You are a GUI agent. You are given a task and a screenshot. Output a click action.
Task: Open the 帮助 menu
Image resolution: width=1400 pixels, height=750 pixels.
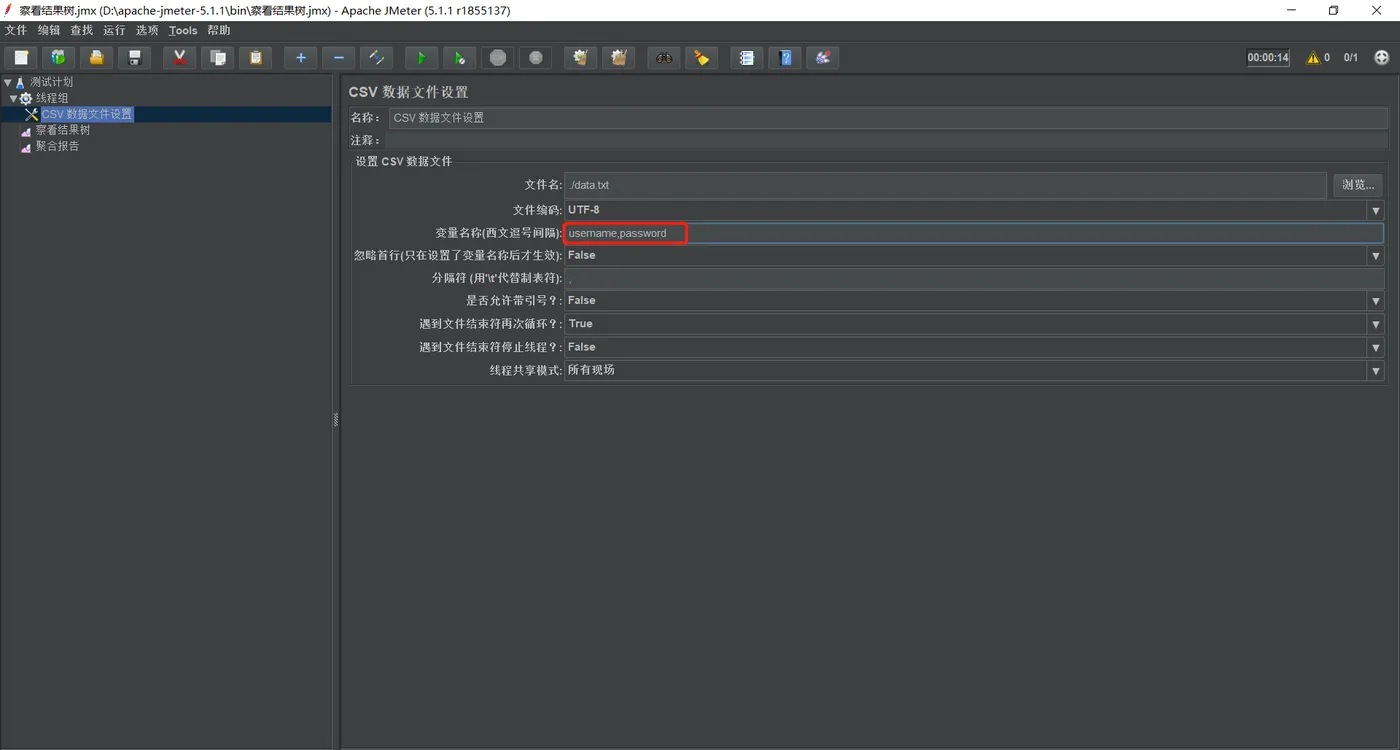[x=219, y=30]
